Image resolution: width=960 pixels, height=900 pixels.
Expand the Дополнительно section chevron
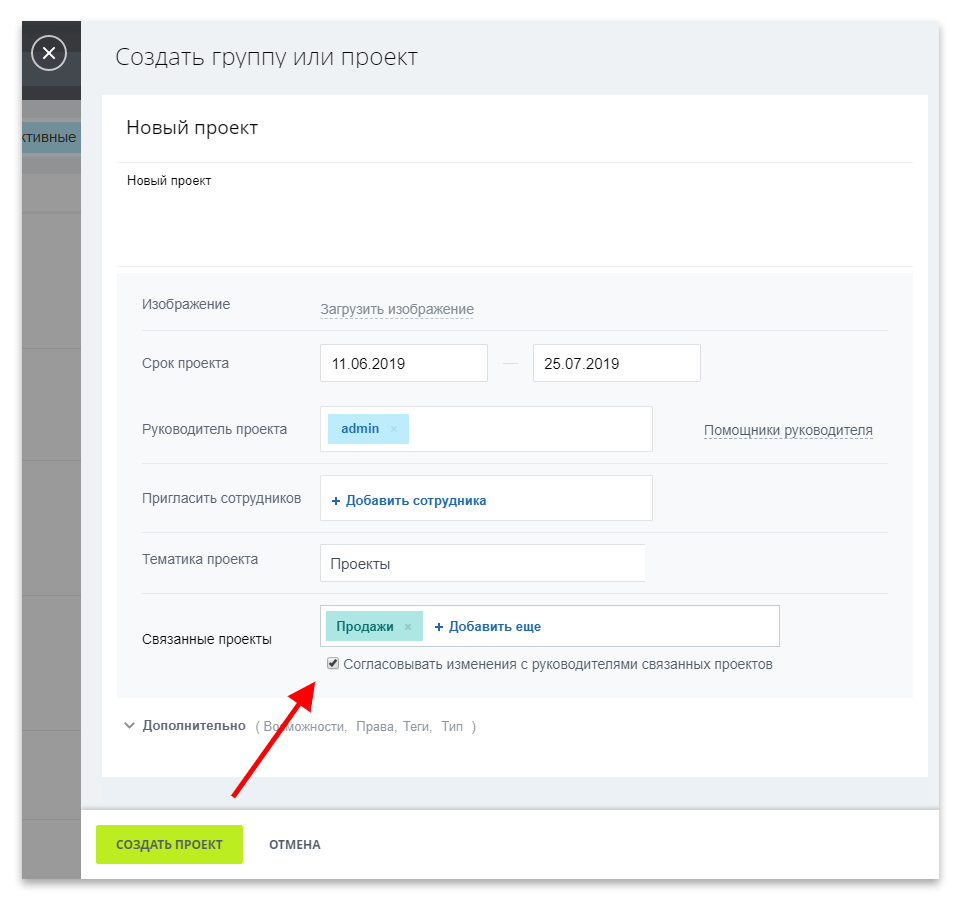[129, 726]
